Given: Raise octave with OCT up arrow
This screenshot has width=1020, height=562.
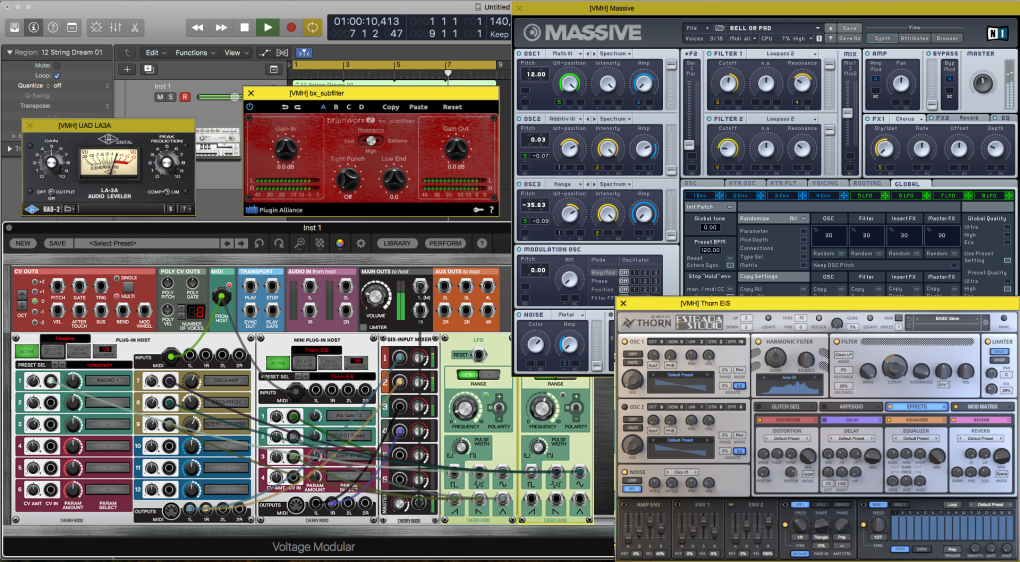Looking at the screenshot, I should [x=23, y=295].
